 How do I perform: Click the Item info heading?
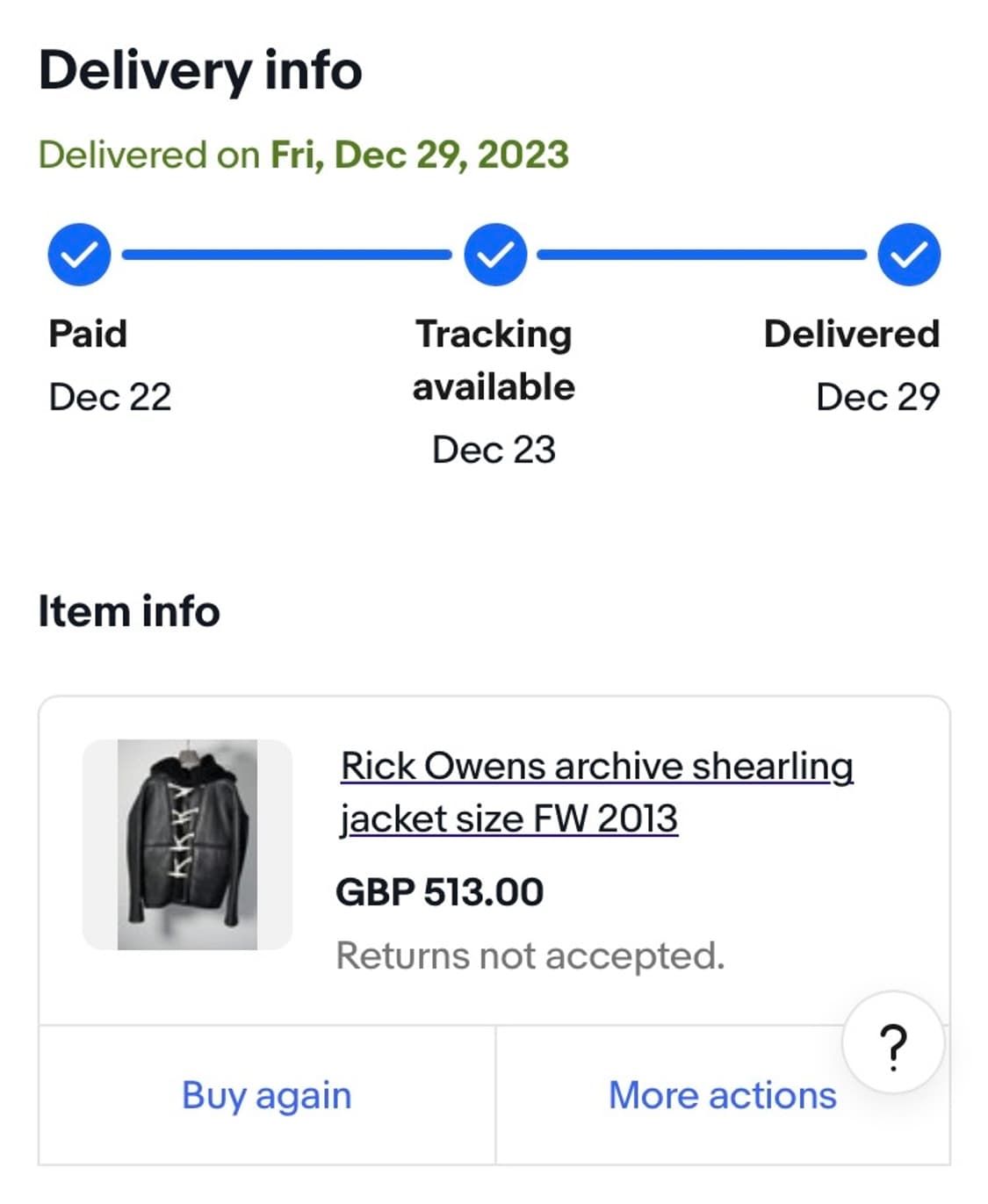click(x=129, y=611)
